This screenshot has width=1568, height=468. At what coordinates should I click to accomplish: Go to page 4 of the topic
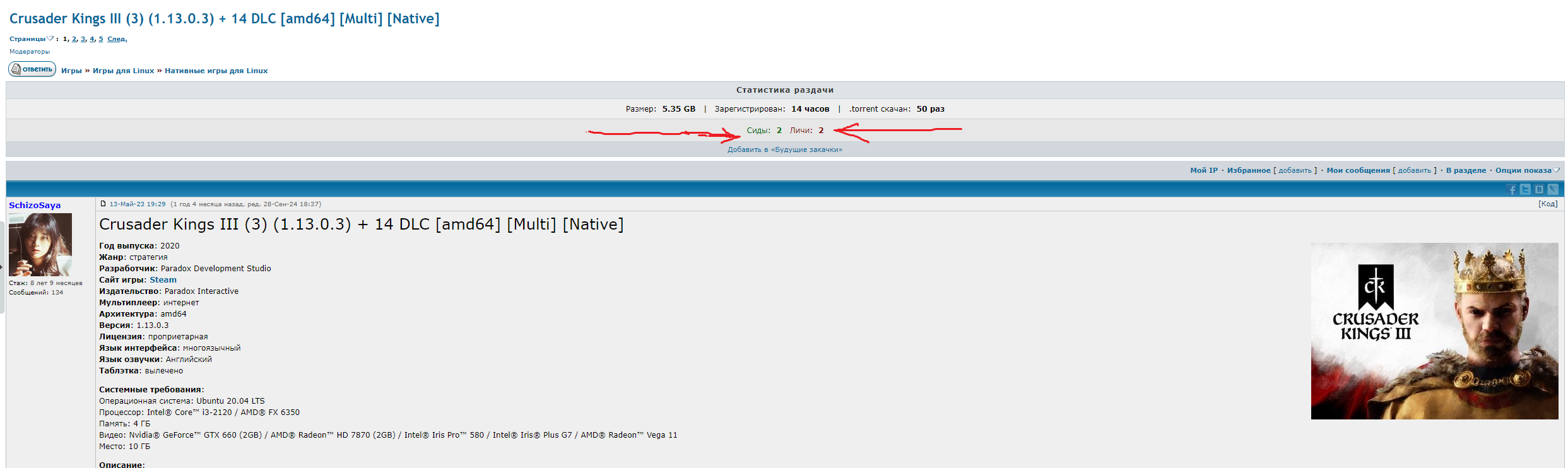click(x=92, y=39)
